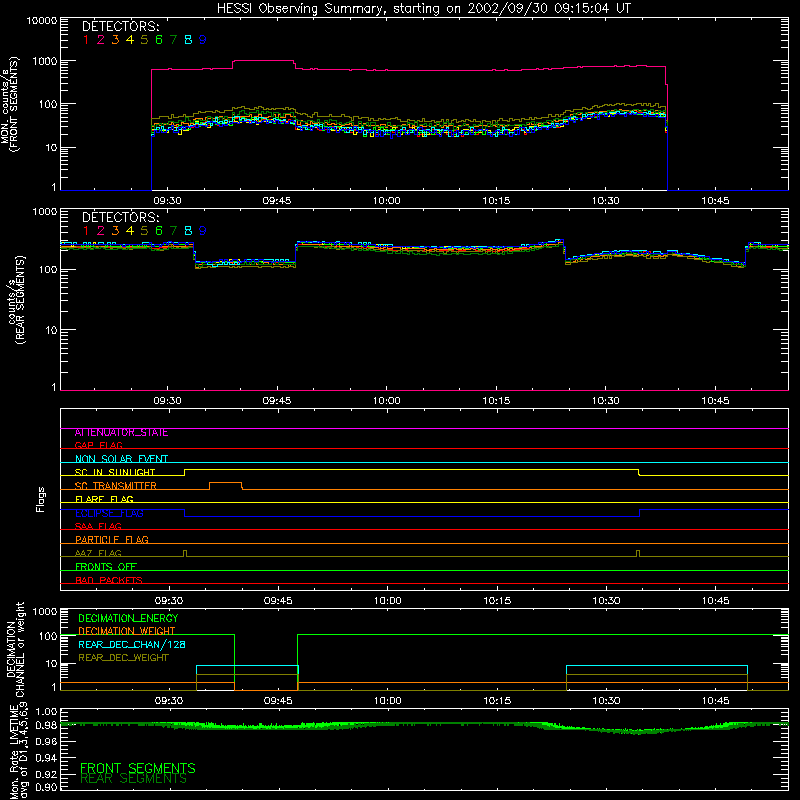Click the FRONTS_OFF flag label
Screen dimensions: 800x800
point(106,566)
